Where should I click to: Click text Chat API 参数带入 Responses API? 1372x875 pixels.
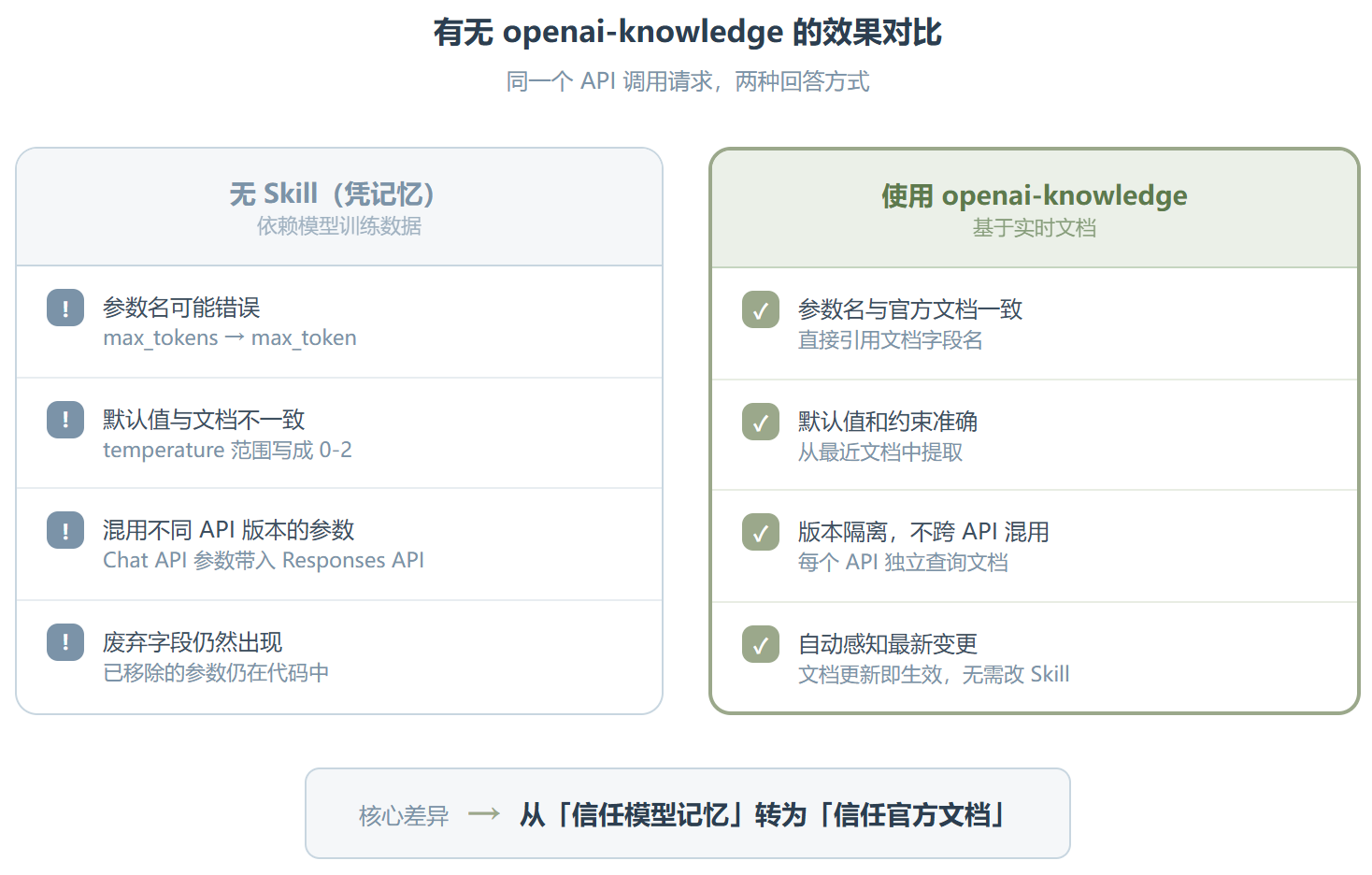point(264,561)
